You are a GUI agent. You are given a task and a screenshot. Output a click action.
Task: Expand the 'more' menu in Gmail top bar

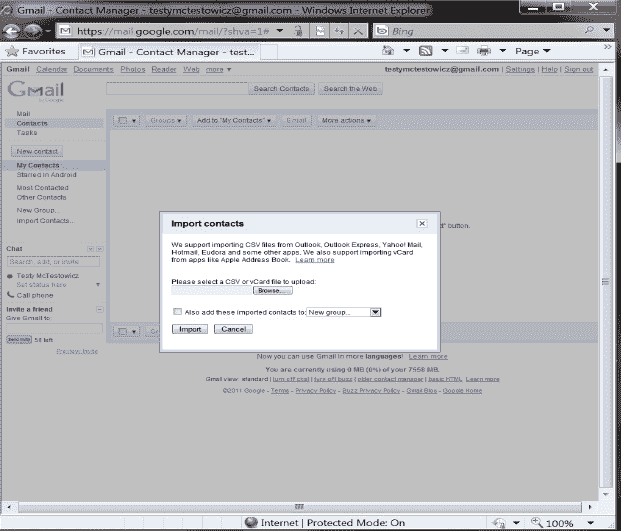[218, 69]
